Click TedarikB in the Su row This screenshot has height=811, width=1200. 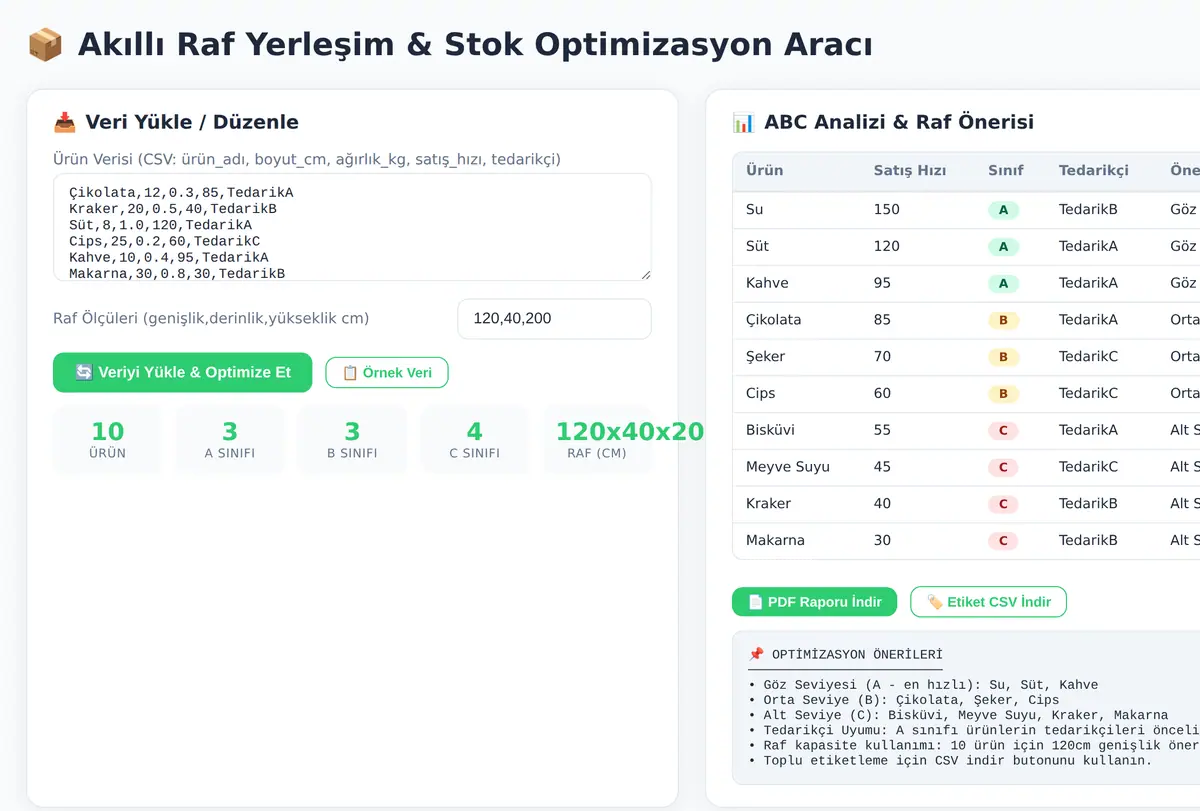(x=1088, y=210)
